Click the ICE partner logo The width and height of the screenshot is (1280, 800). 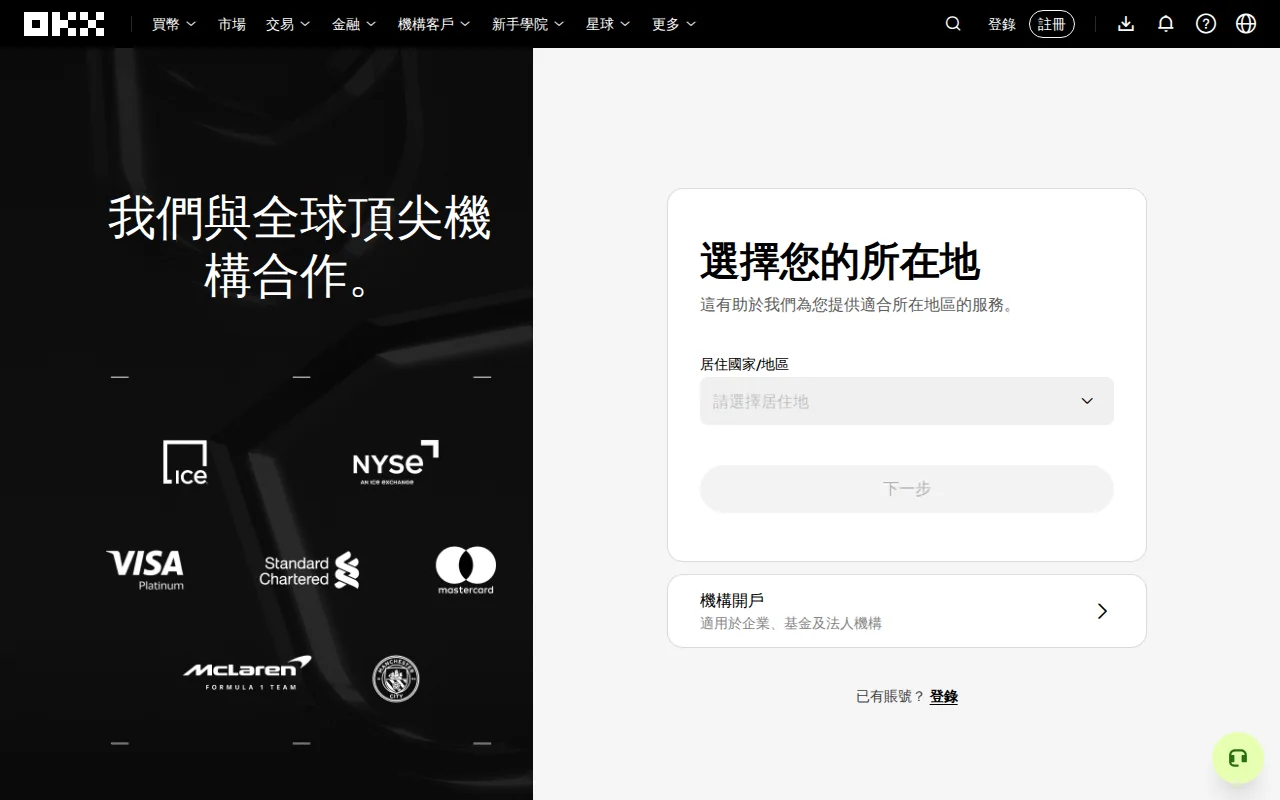(x=185, y=462)
